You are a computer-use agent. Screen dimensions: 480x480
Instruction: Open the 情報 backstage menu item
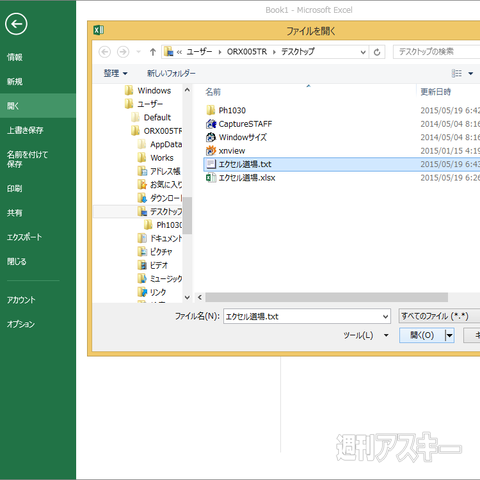pyautogui.click(x=15, y=57)
